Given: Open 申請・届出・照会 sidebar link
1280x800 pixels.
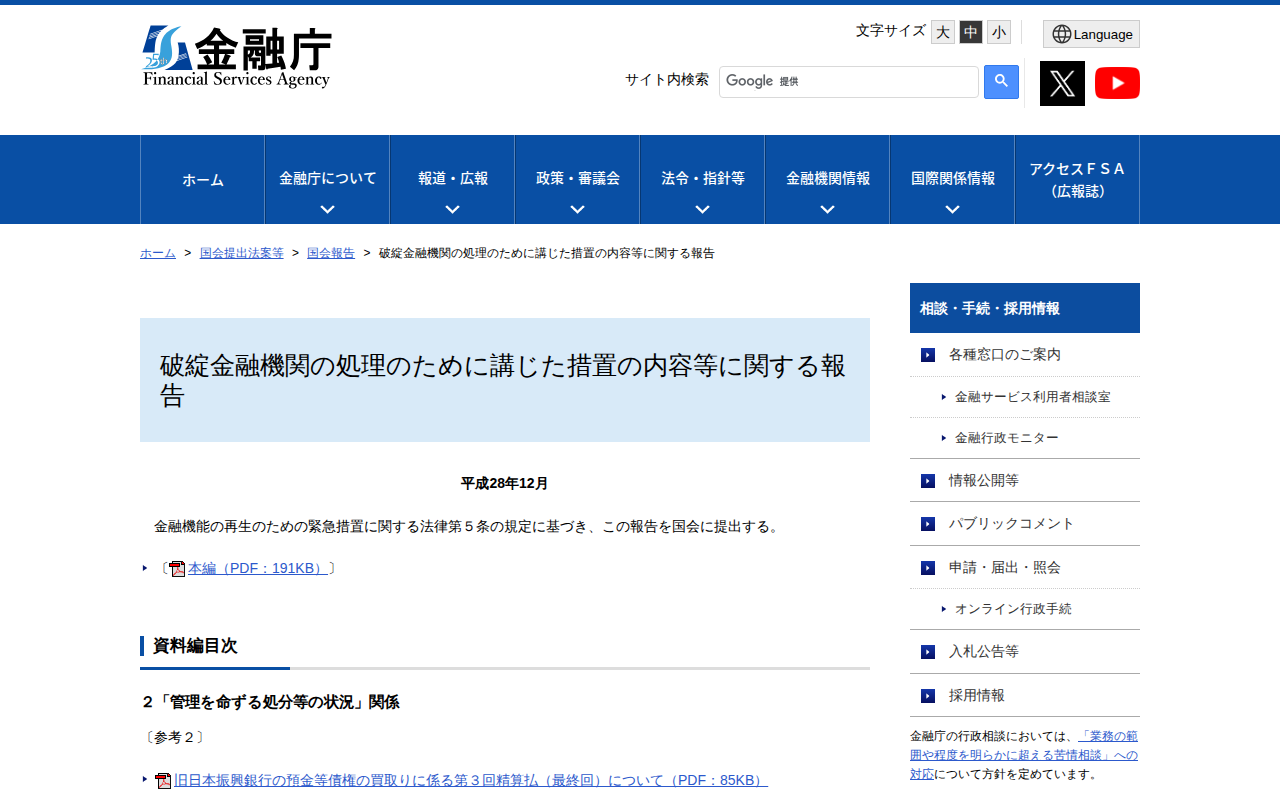Looking at the screenshot, I should pyautogui.click(x=1005, y=568).
